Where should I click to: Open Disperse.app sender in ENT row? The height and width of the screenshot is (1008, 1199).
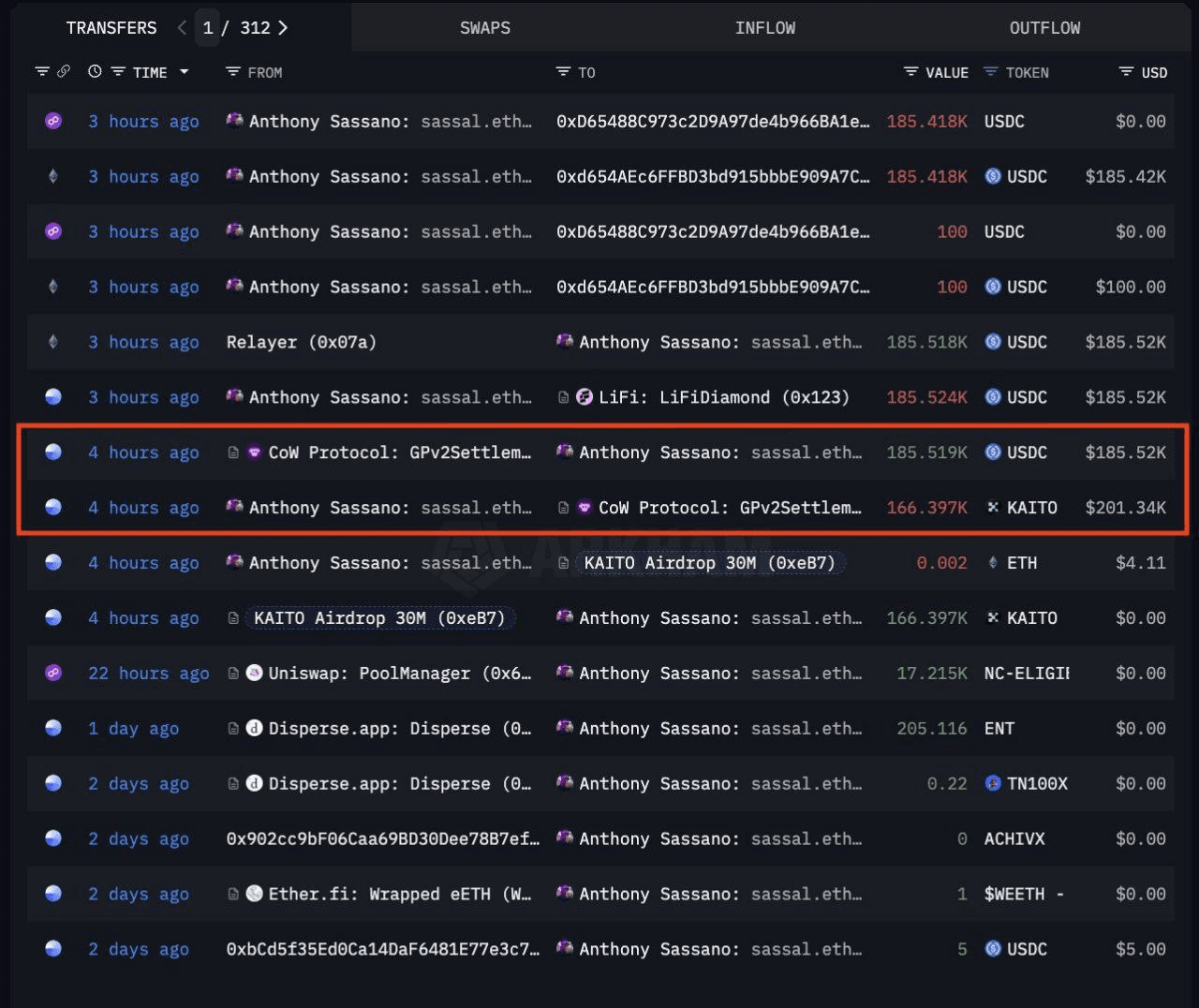coord(400,729)
